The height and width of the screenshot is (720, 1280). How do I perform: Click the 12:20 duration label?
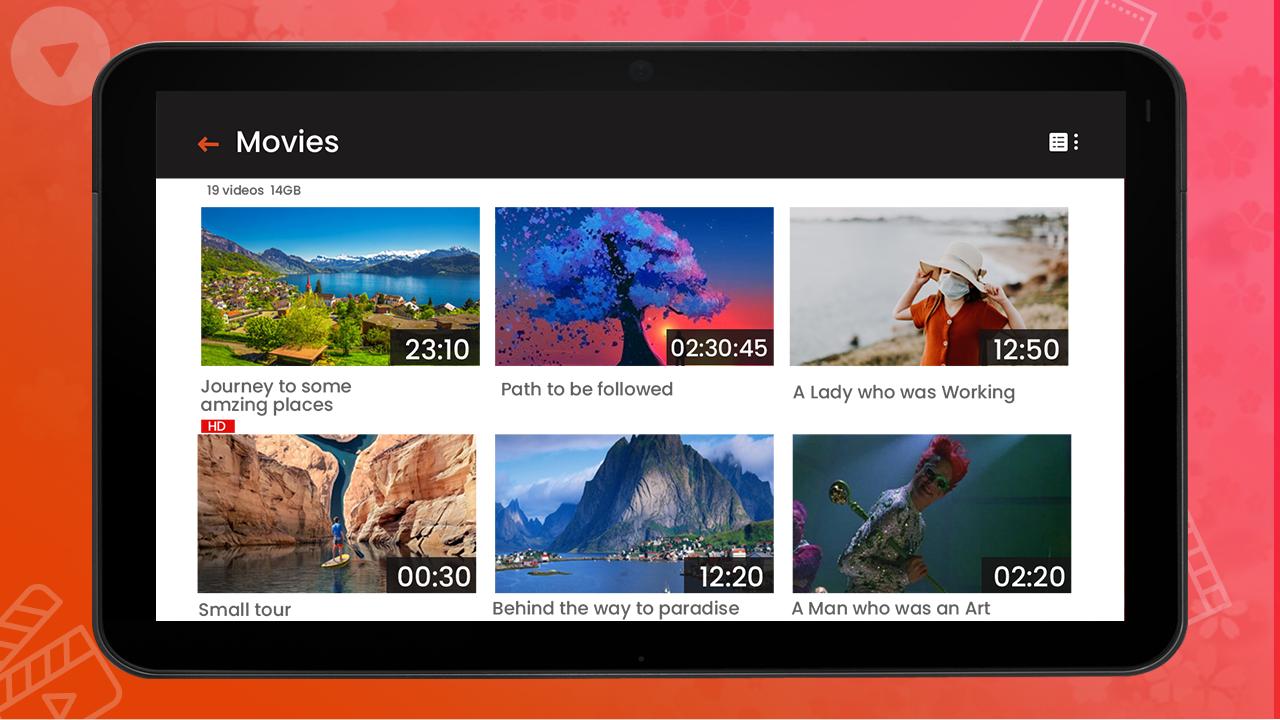coord(730,576)
